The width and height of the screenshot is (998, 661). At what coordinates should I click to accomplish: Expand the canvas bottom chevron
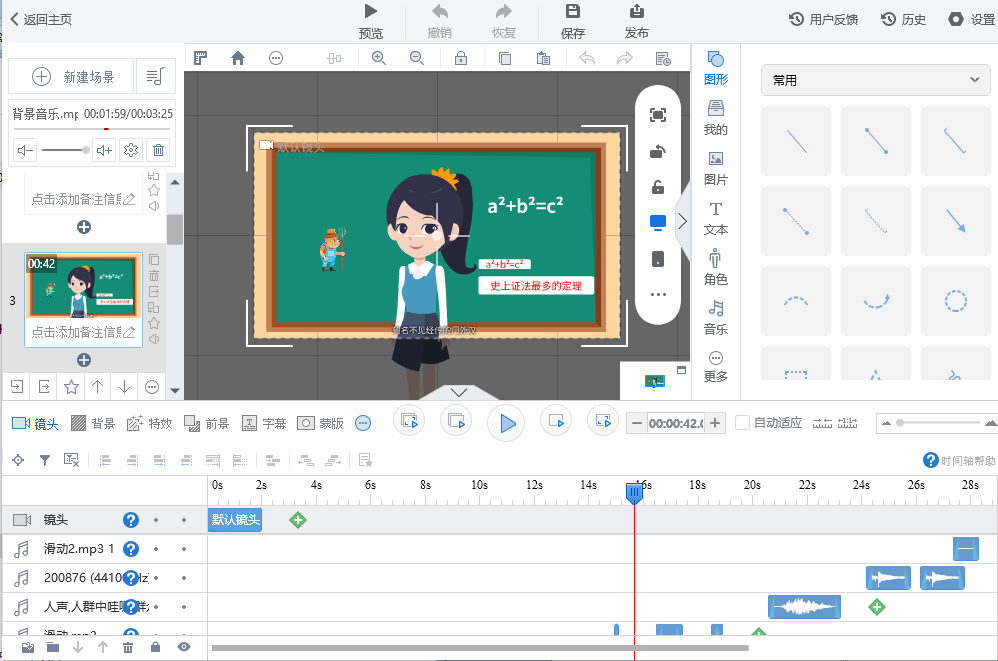click(x=457, y=391)
